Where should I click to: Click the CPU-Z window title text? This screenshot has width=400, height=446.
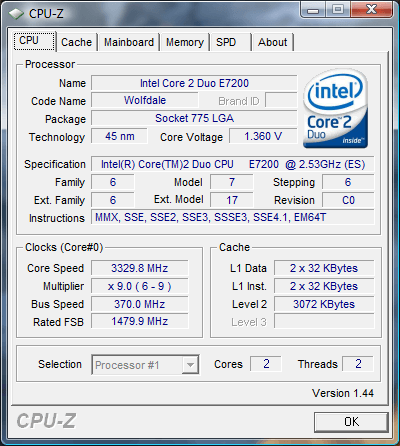(x=46, y=14)
